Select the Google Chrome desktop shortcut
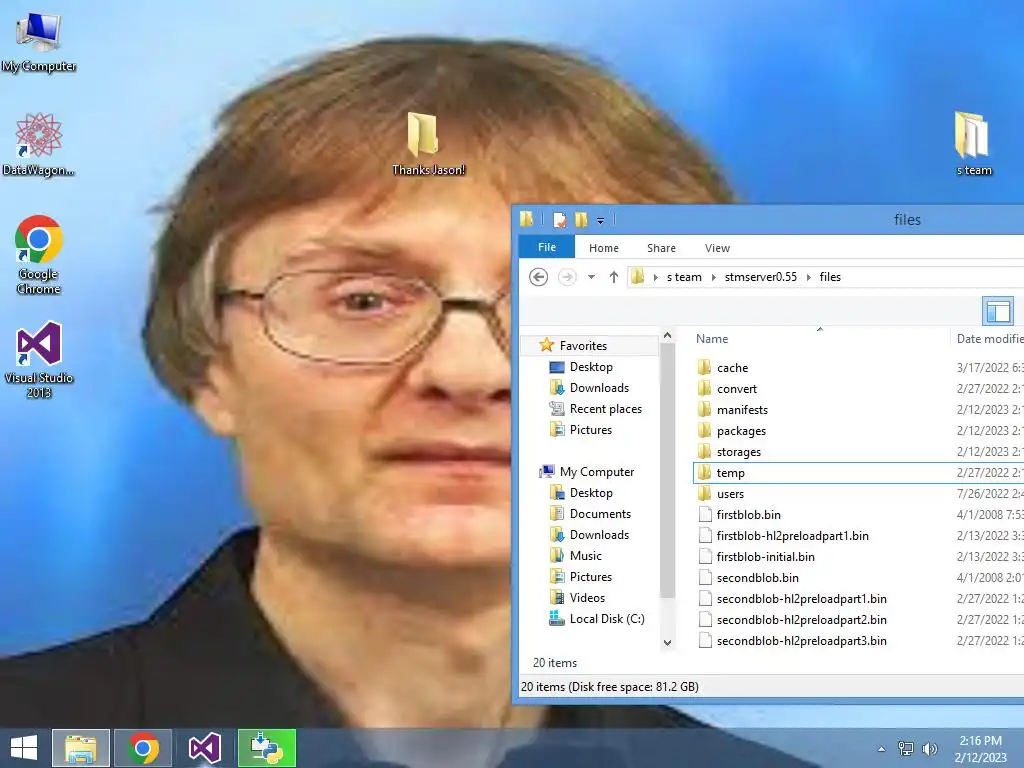1024x768 pixels. (x=39, y=255)
